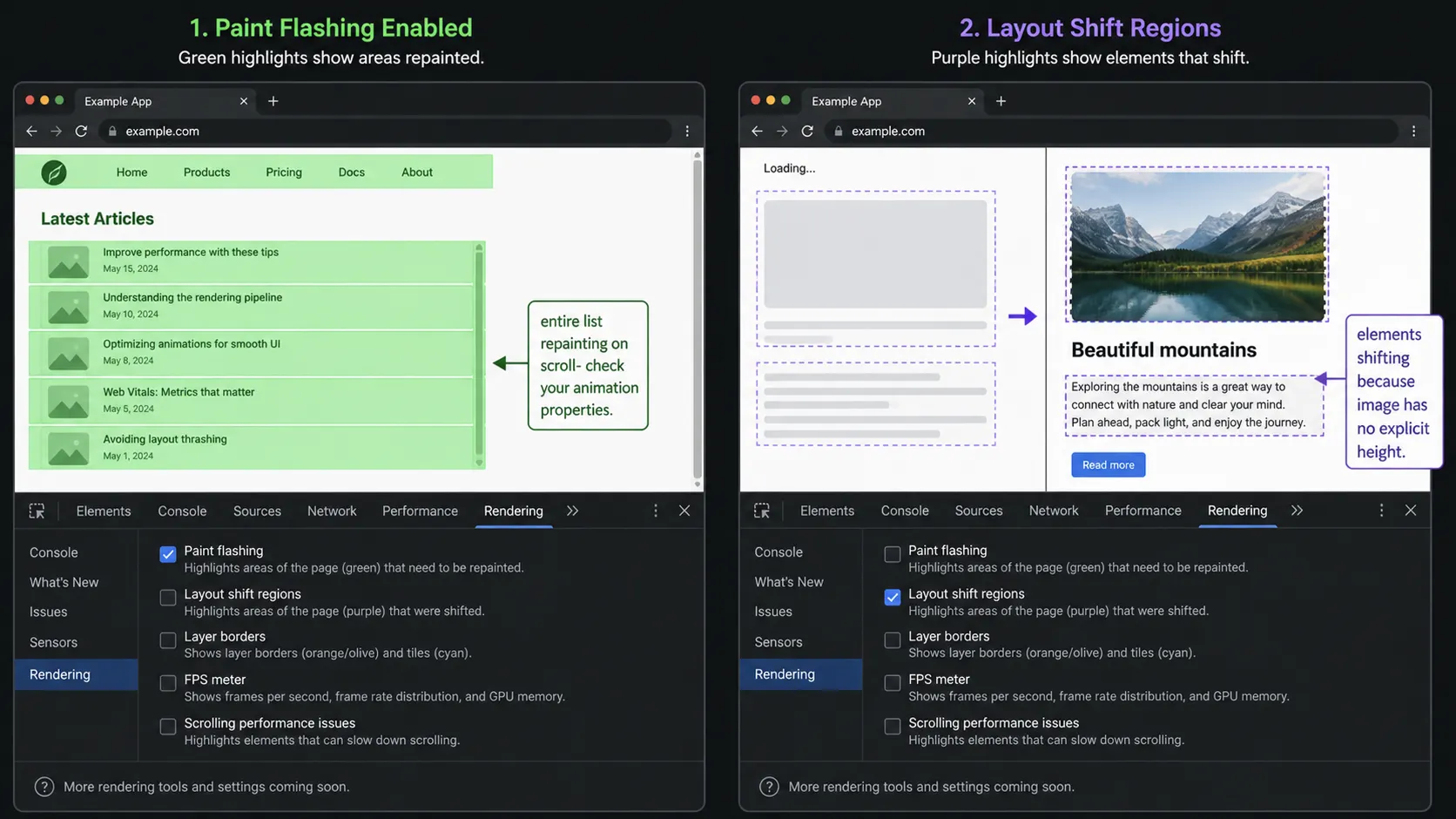This screenshot has height=819, width=1456.
Task: Uncheck Paint flashing in left DevTools
Action: pyautogui.click(x=168, y=554)
